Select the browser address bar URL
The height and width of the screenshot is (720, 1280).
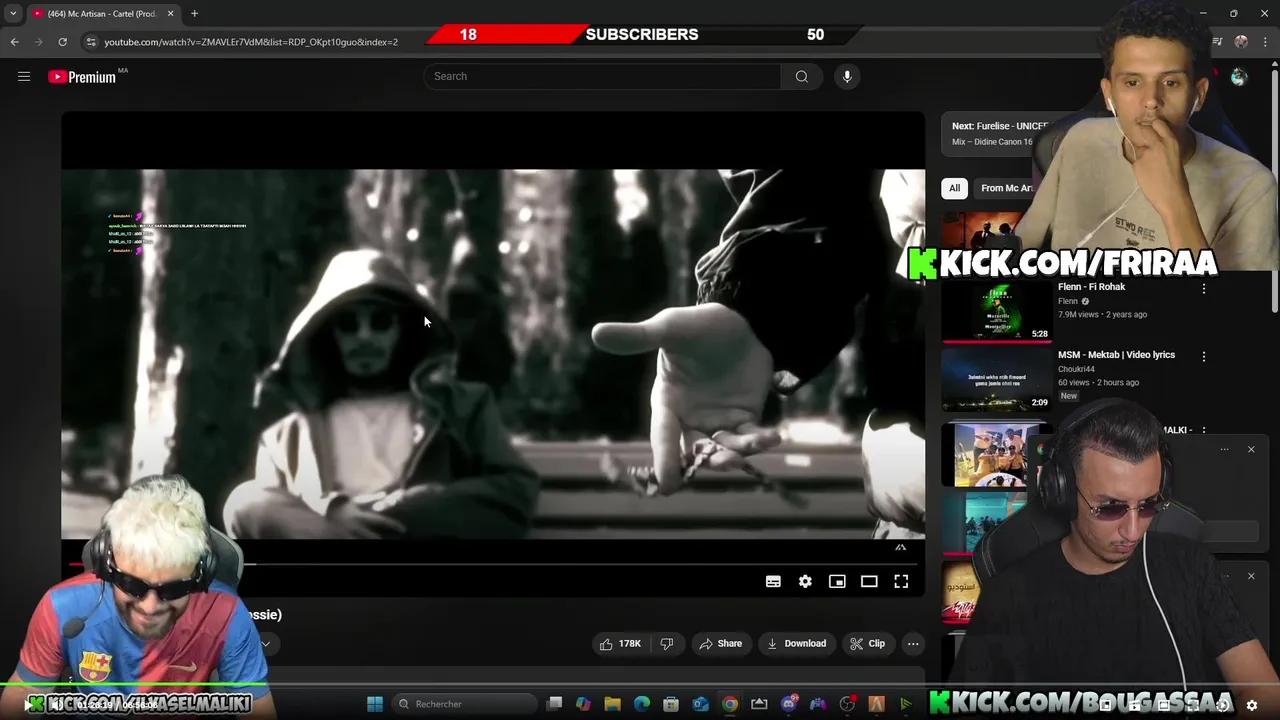point(250,42)
